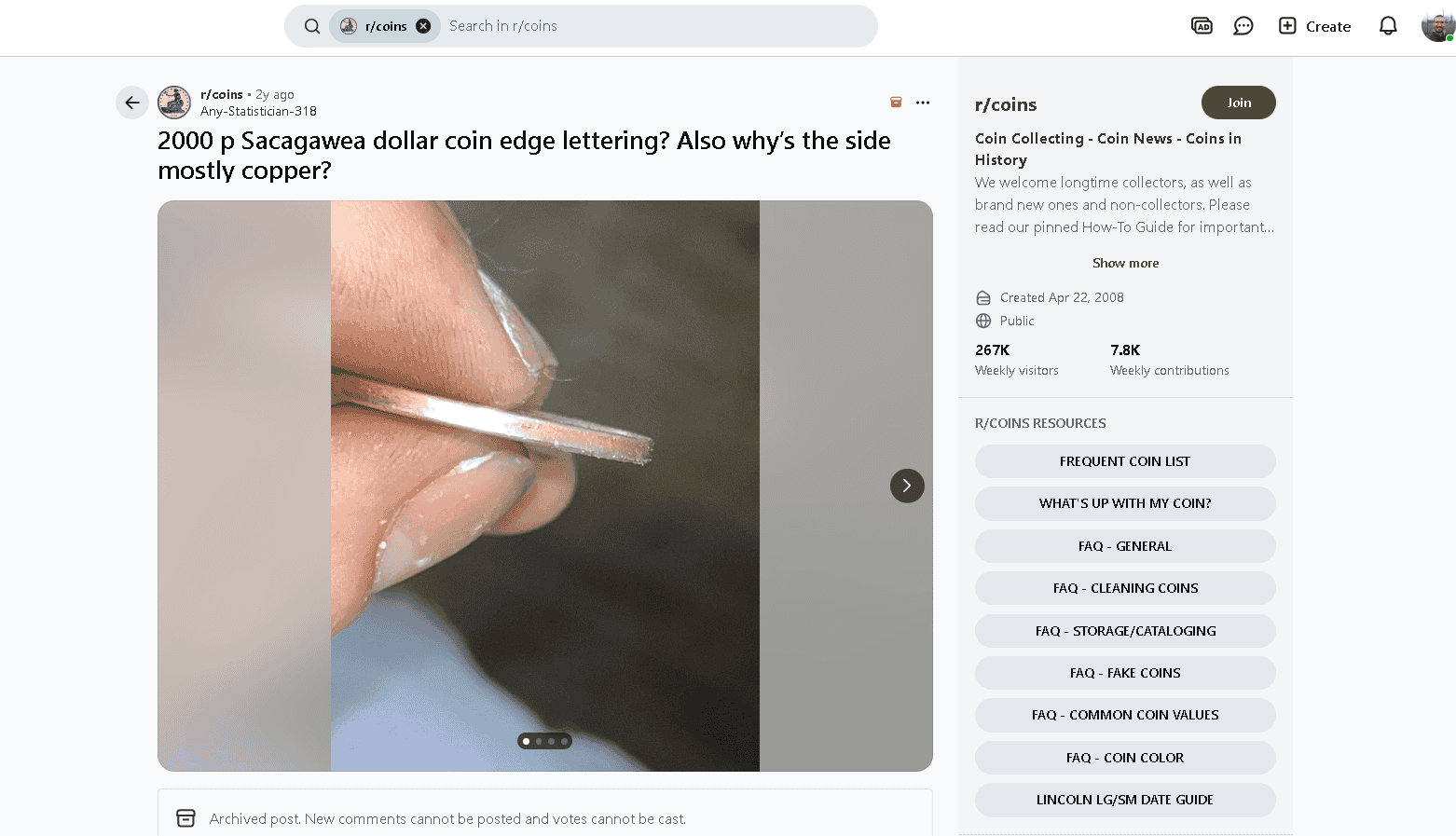The width and height of the screenshot is (1456, 836).
Task: Expand description with Show more
Action: coord(1125,263)
